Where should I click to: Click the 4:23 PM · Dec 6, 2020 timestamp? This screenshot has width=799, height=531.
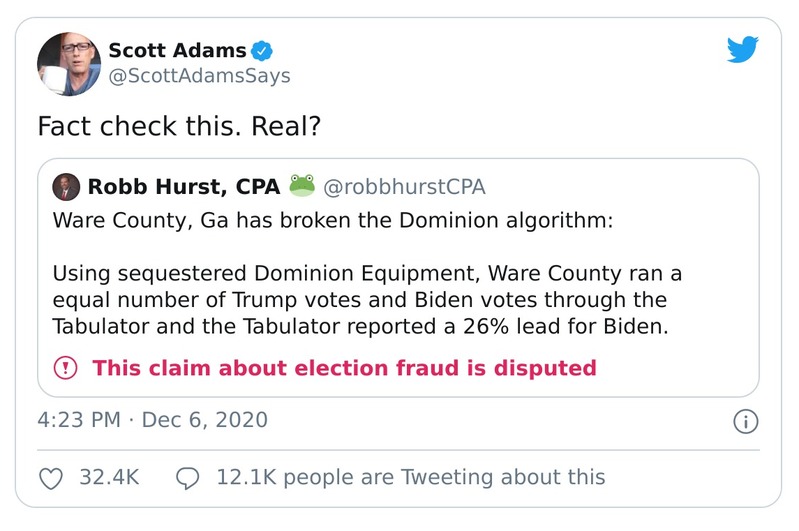tap(152, 420)
